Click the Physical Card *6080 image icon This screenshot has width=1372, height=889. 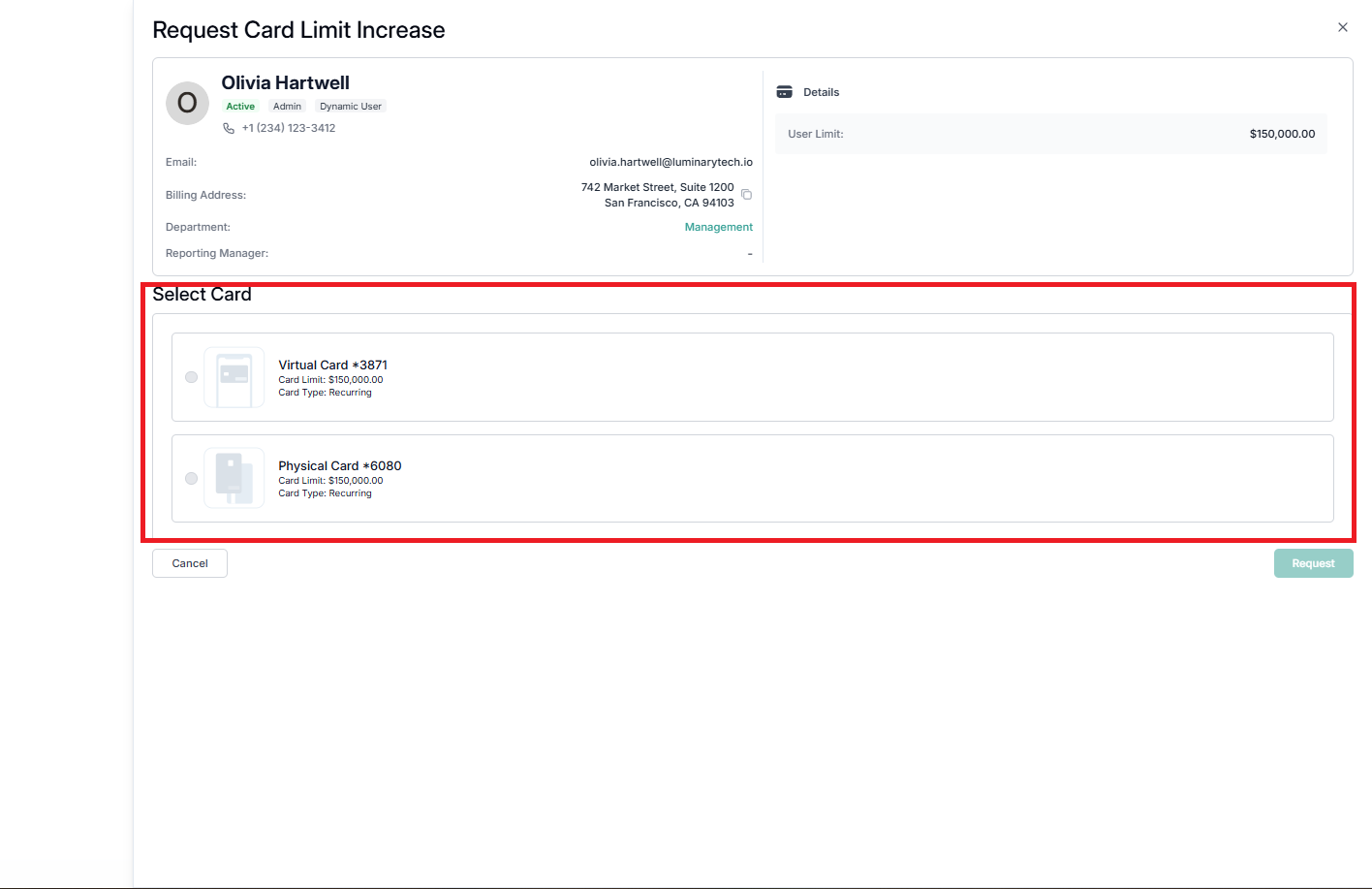(234, 478)
